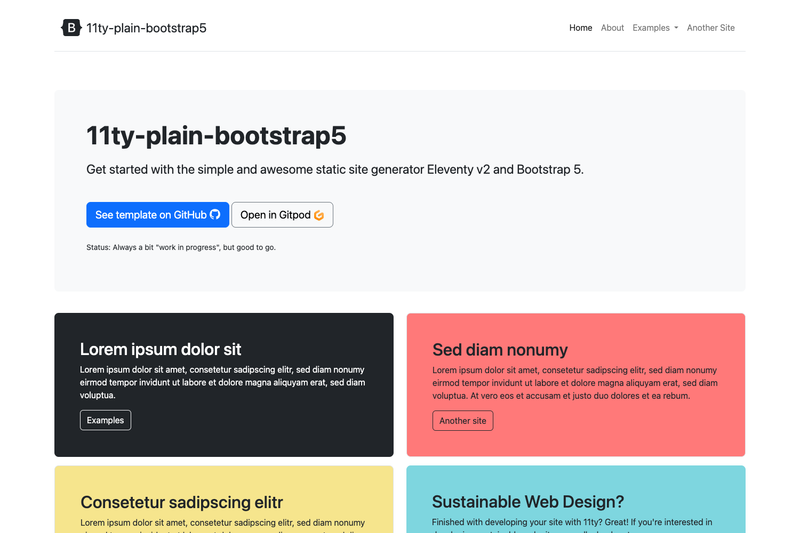Click the Lorem ipsum dolor sit heading

[x=160, y=349]
